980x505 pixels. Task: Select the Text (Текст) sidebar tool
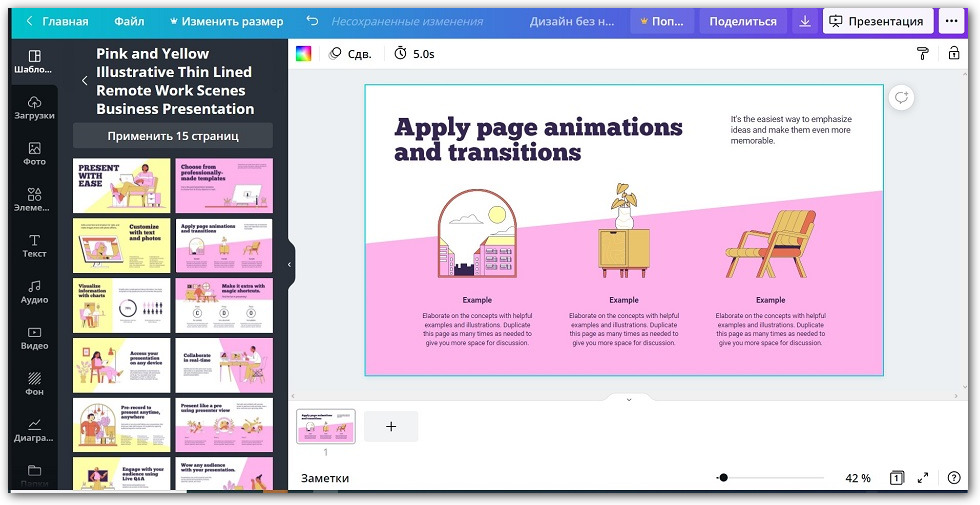click(x=34, y=245)
